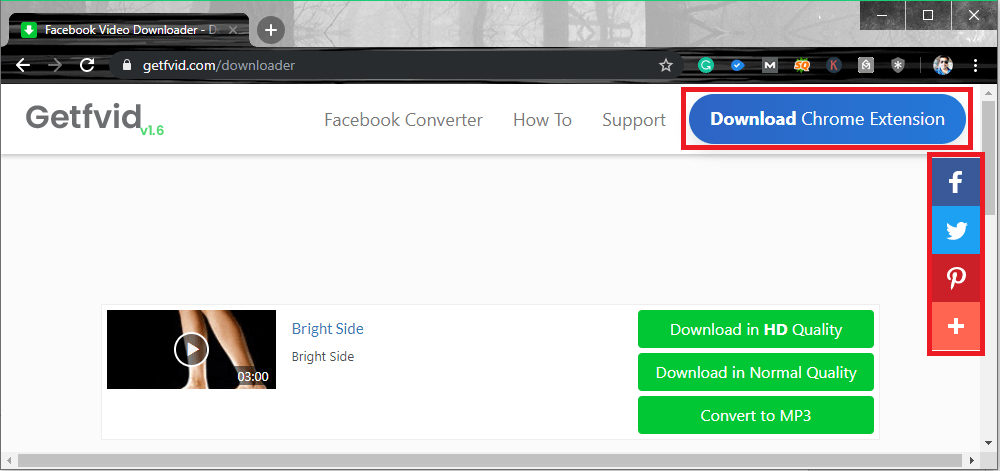Open the M extension icon
This screenshot has height=471, width=1000.
pyautogui.click(x=770, y=65)
